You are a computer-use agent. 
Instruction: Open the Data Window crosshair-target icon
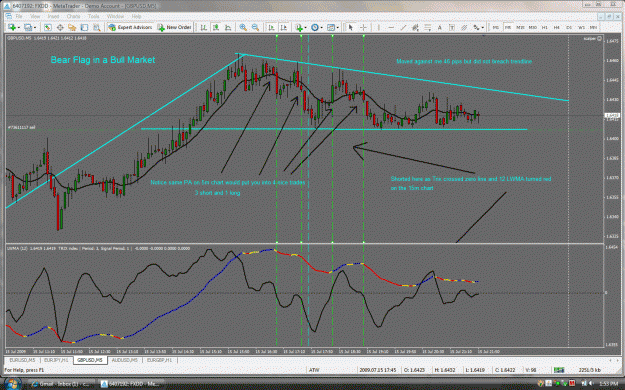(60, 27)
